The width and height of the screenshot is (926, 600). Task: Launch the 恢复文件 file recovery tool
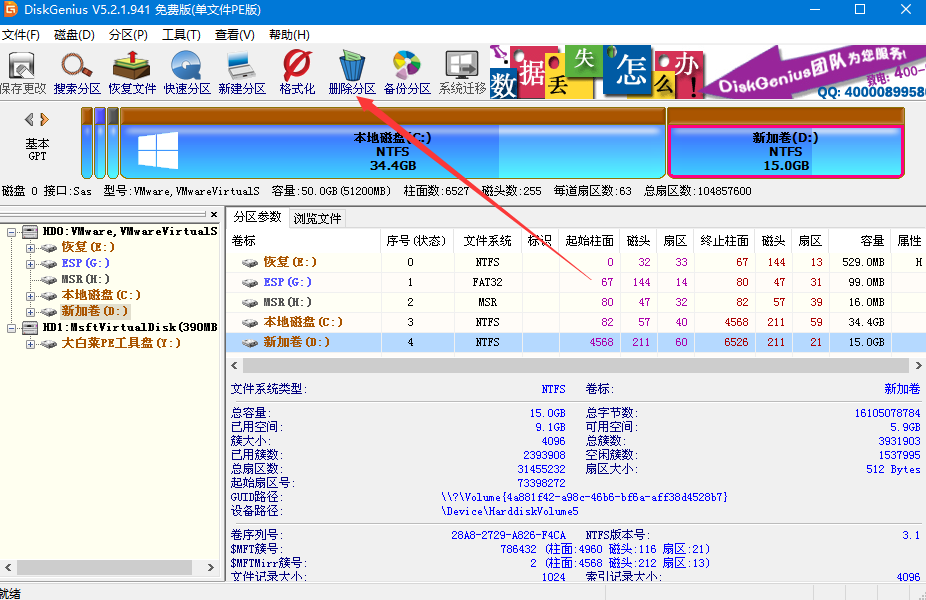pos(132,72)
